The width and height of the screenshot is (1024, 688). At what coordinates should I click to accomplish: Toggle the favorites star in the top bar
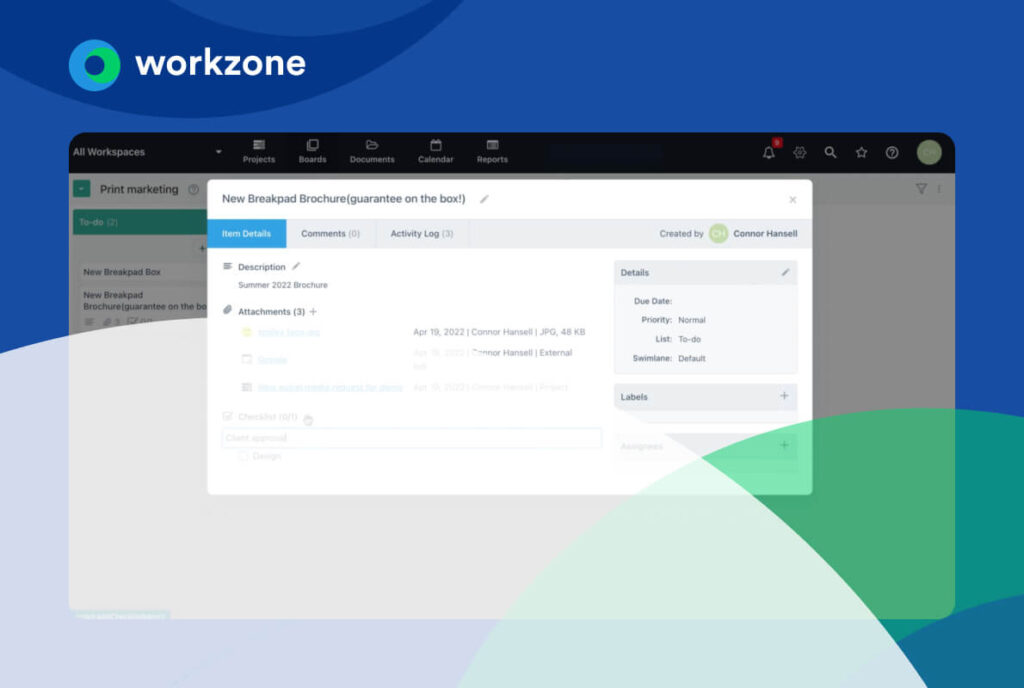point(861,151)
